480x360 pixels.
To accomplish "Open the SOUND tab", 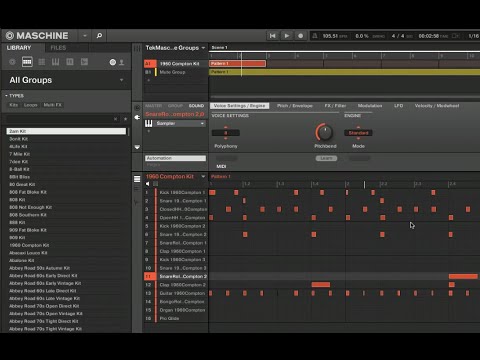I will click(x=196, y=106).
